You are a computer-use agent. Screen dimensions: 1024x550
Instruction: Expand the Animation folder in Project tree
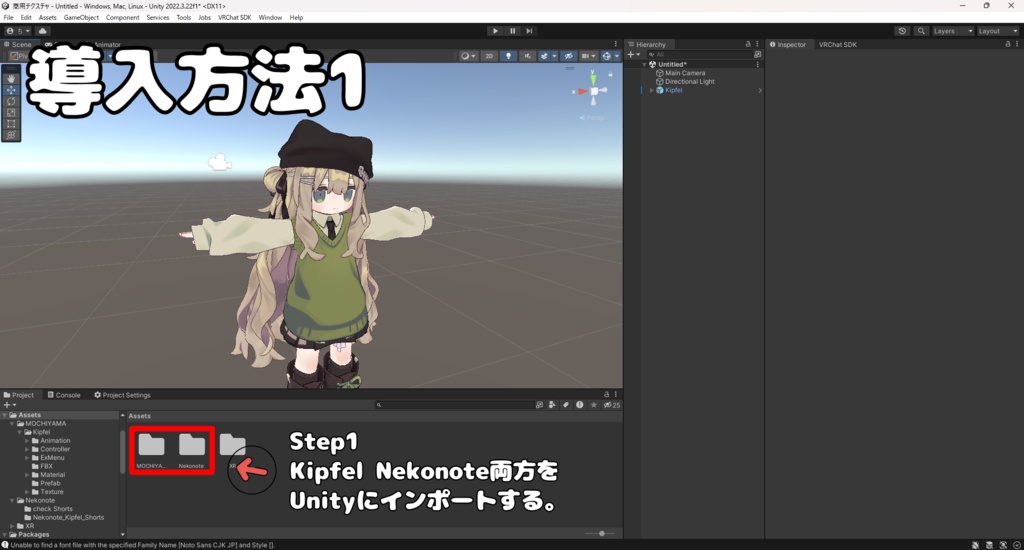(x=27, y=441)
